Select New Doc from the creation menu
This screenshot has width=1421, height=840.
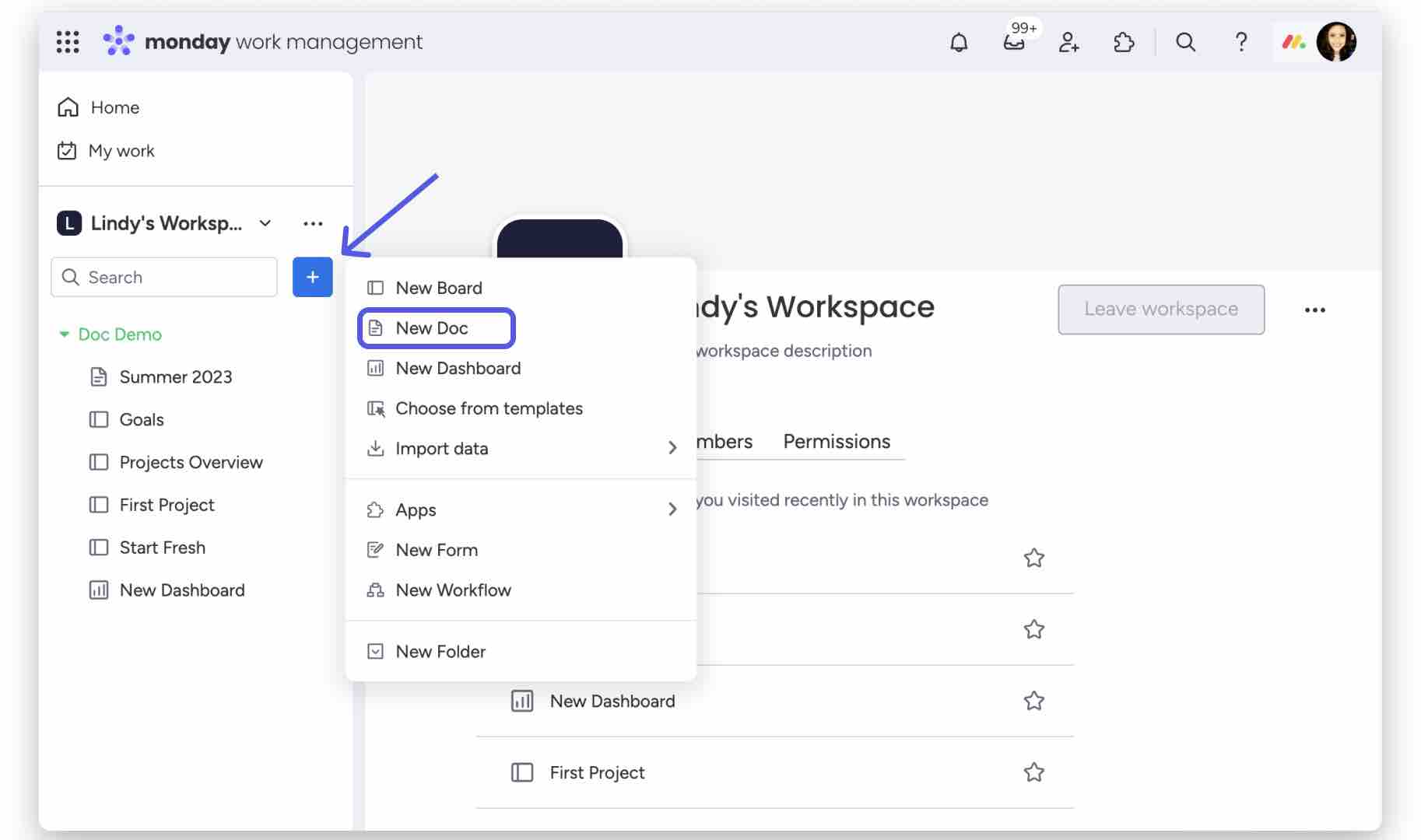pos(432,328)
